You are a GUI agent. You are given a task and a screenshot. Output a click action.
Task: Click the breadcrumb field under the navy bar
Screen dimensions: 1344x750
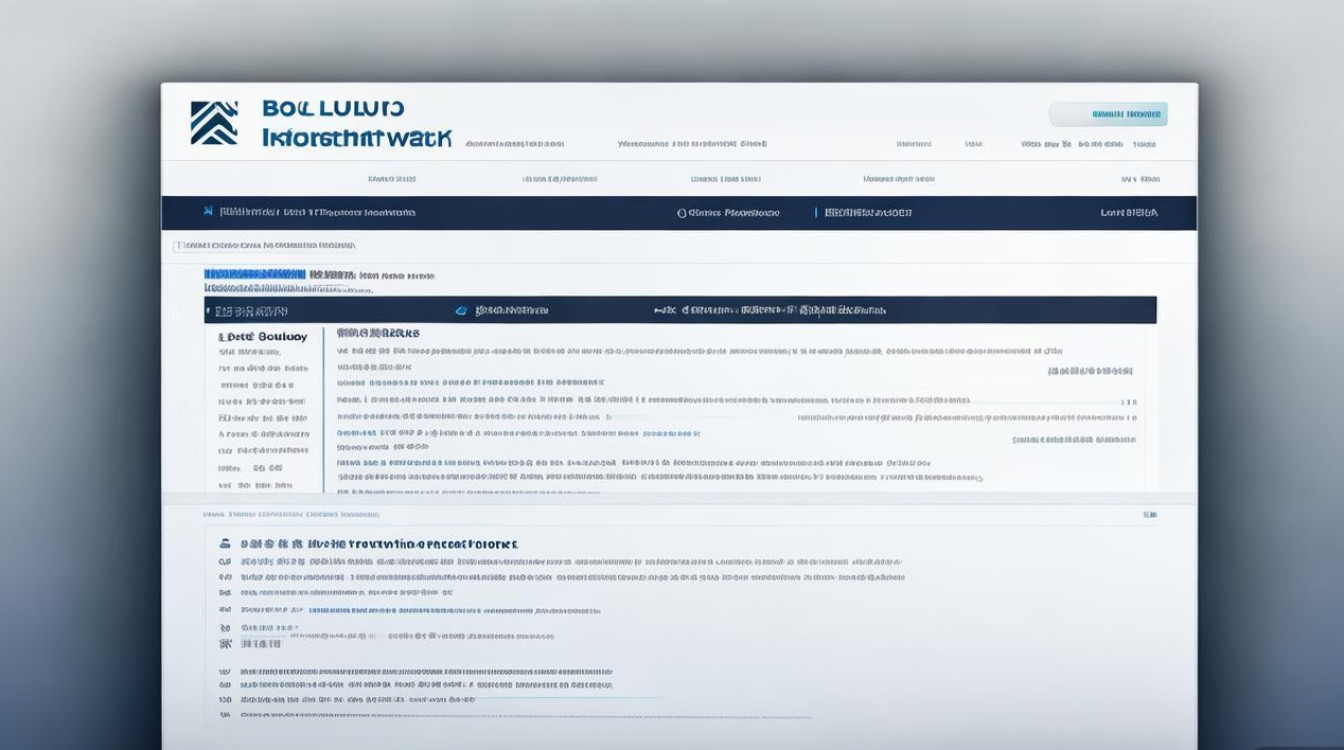[x=265, y=245]
